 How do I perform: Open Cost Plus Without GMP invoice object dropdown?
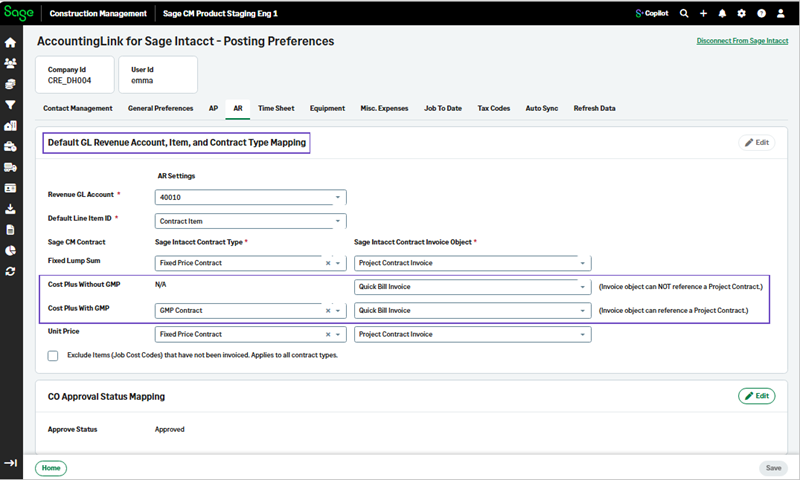coord(583,287)
